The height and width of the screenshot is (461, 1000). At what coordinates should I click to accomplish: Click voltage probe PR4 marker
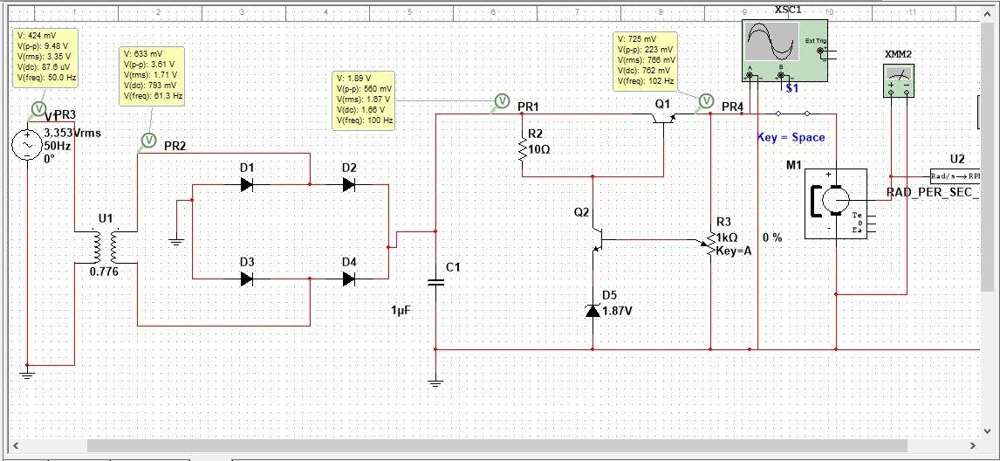click(706, 100)
